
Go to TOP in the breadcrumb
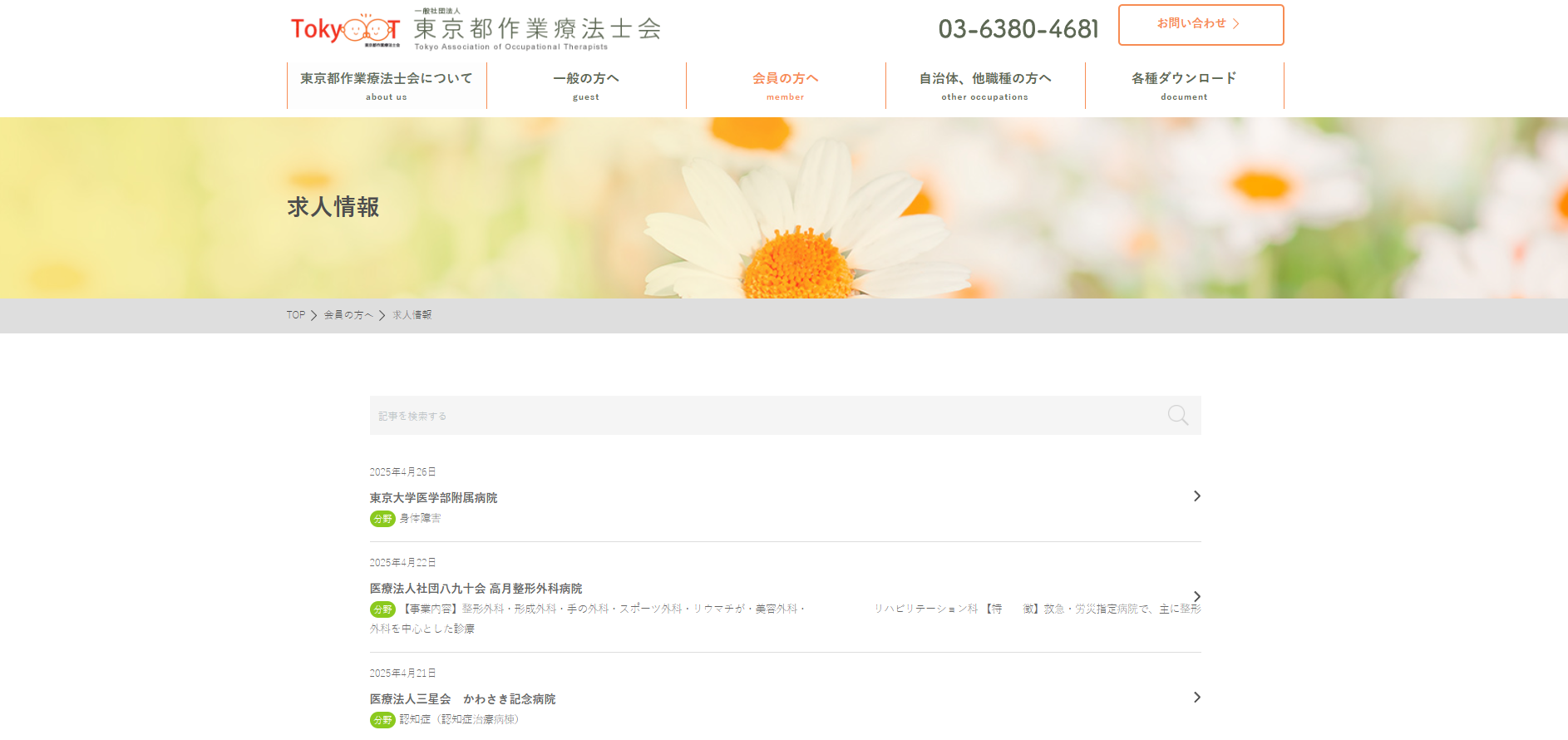coord(295,315)
